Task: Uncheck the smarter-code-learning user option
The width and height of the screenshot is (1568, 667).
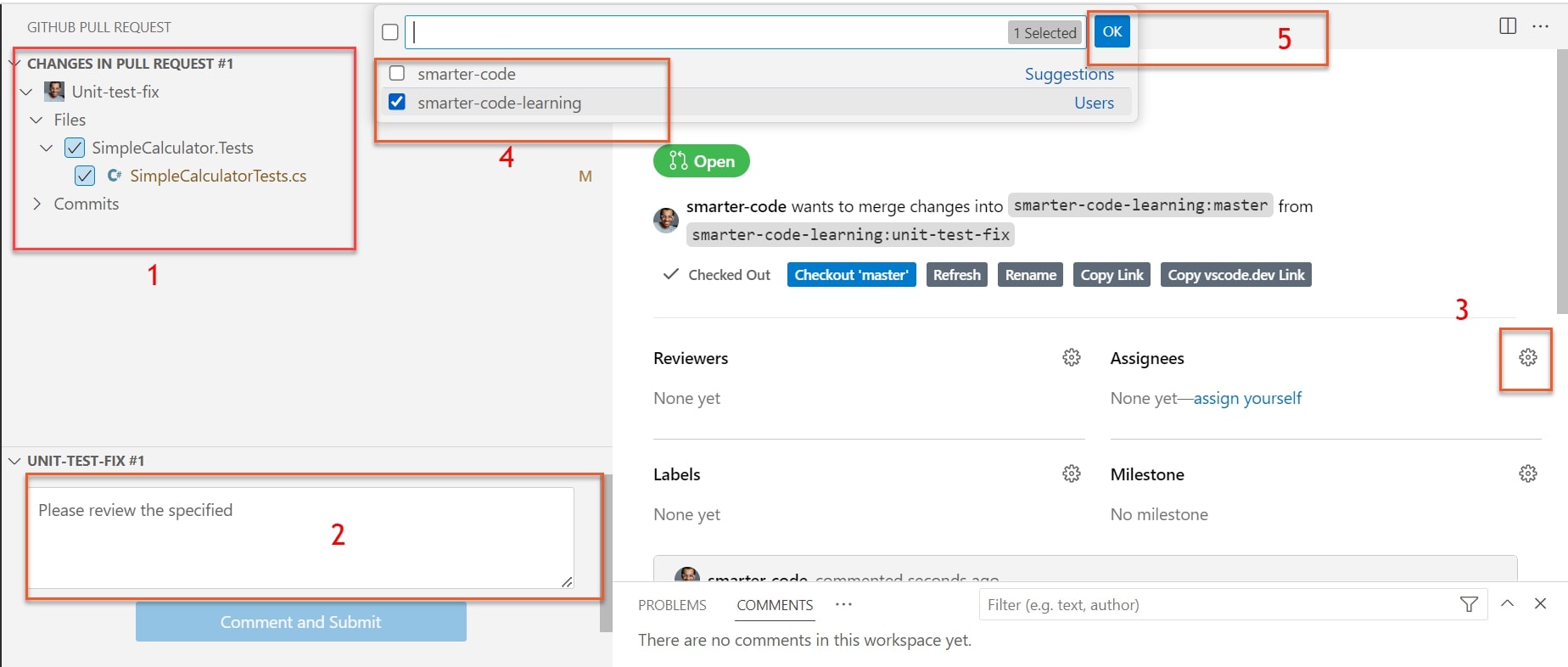Action: (x=396, y=102)
